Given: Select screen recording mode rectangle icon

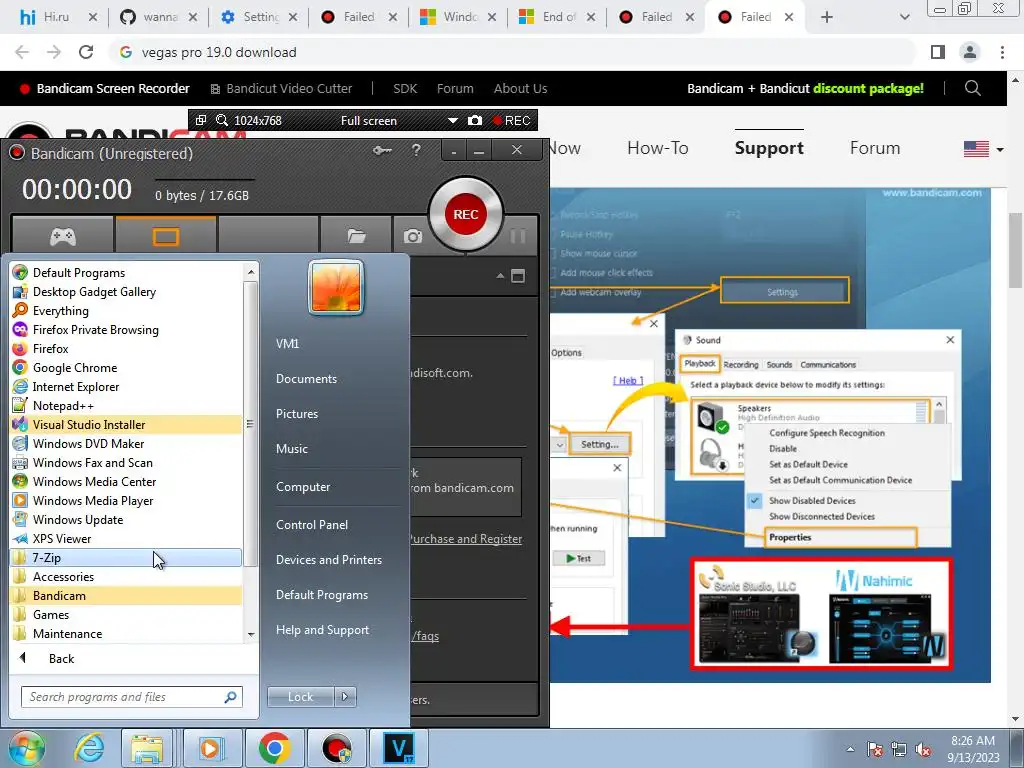Looking at the screenshot, I should (166, 236).
